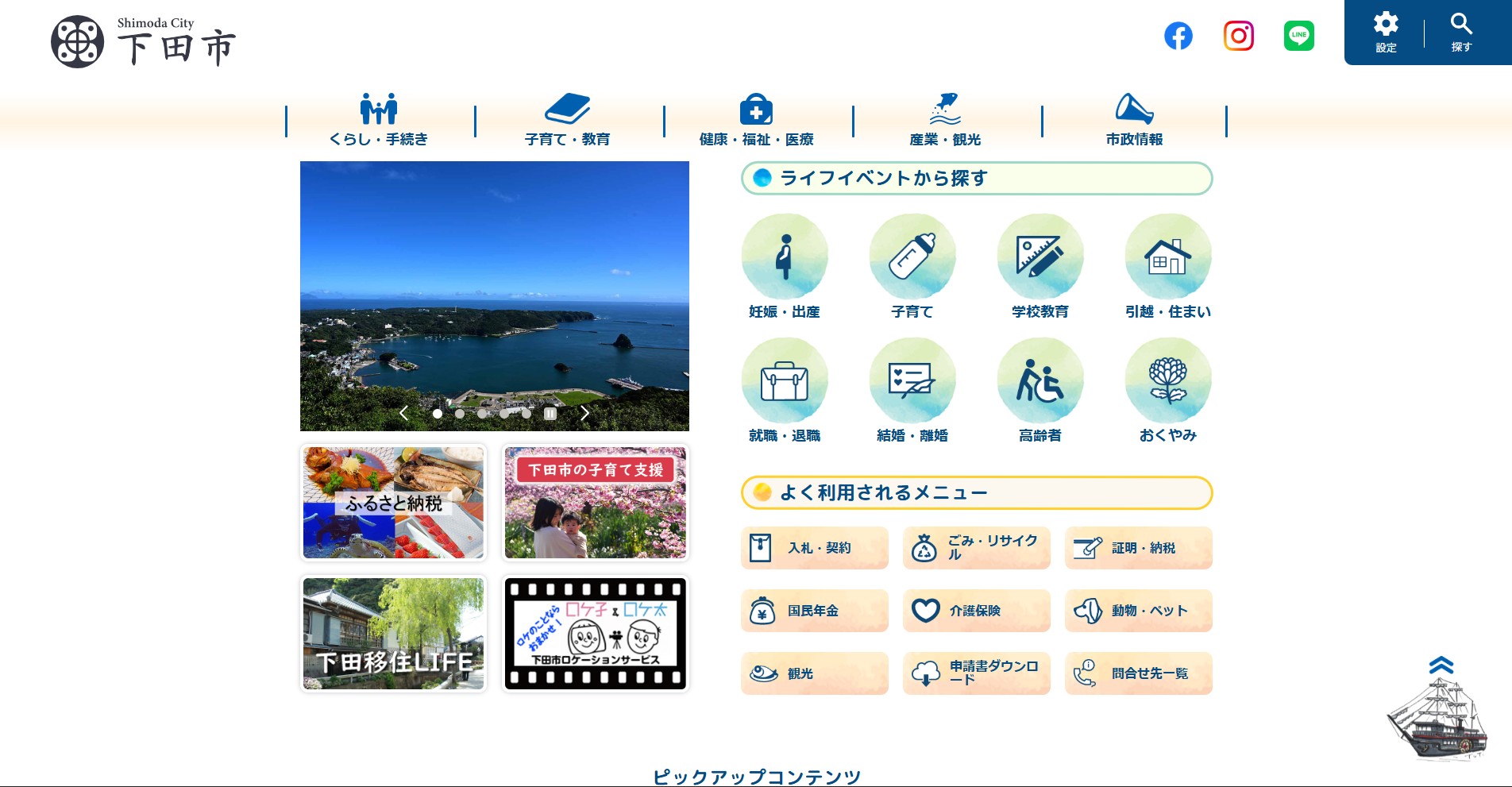The width and height of the screenshot is (1512, 787).
Task: Select the fourth carousel slide dot
Action: click(x=504, y=413)
